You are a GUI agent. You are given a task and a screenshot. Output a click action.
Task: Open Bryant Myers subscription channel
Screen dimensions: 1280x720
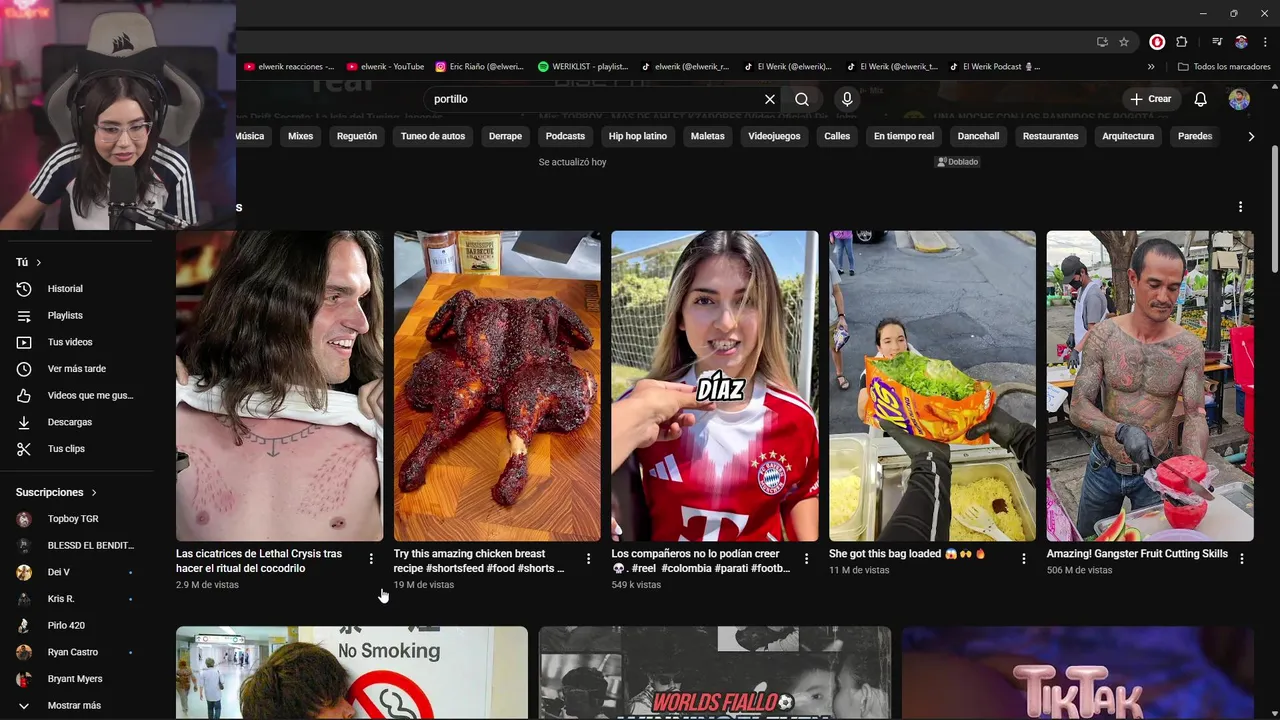click(76, 679)
